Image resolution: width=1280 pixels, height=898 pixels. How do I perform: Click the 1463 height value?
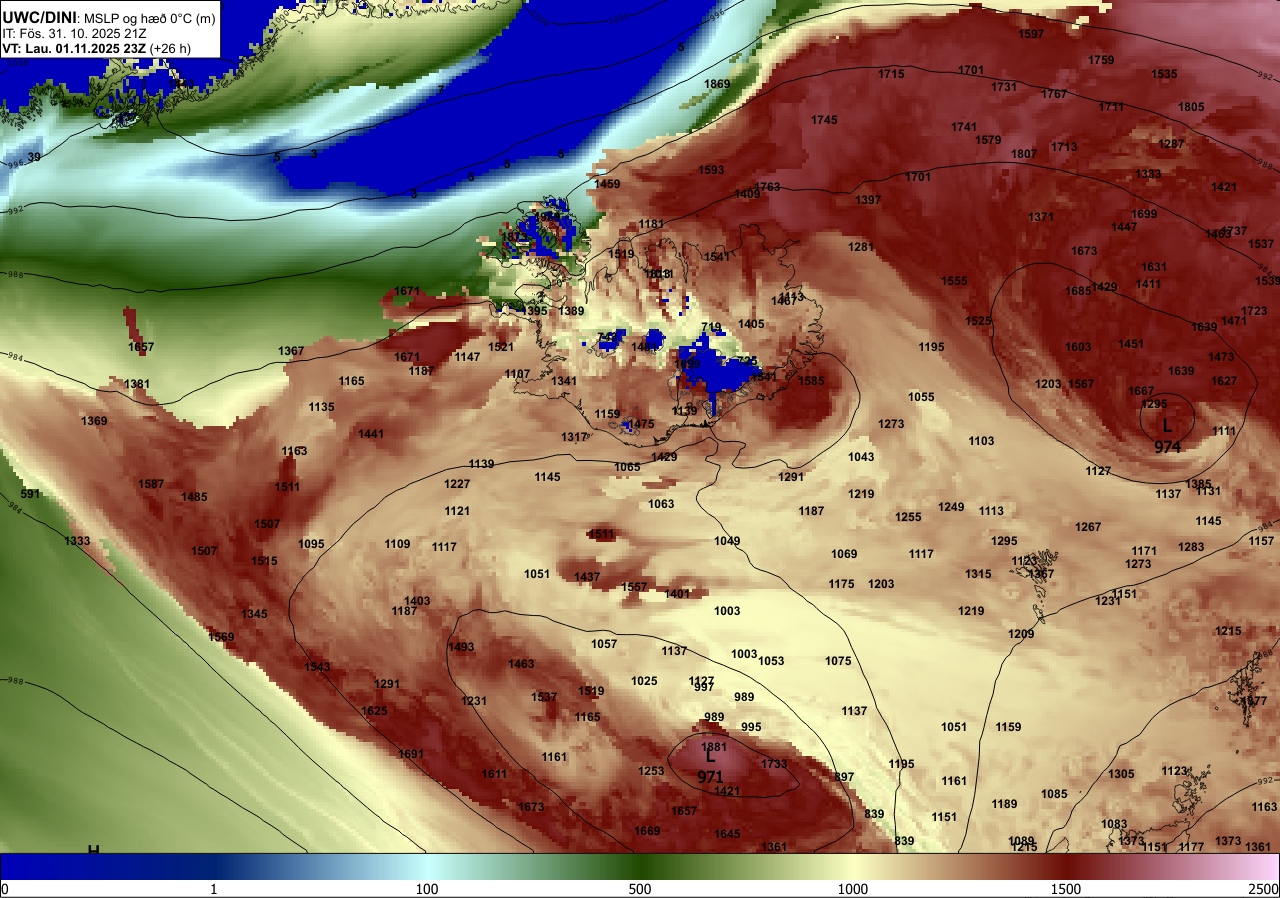coord(521,664)
